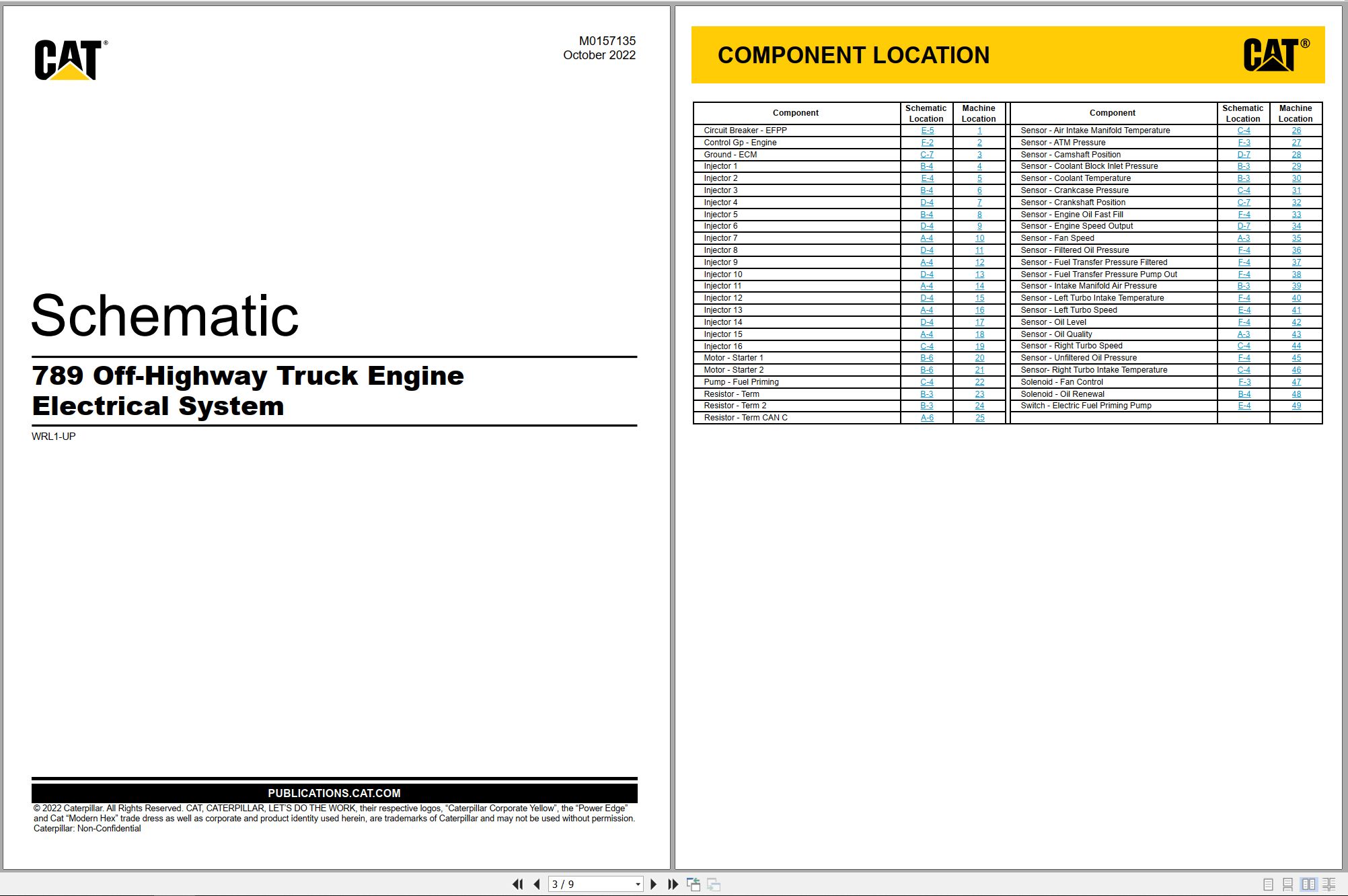This screenshot has height=896, width=1348.
Task: Open schematic link E-5 for Circuit Breaker - EFPP
Action: (927, 130)
